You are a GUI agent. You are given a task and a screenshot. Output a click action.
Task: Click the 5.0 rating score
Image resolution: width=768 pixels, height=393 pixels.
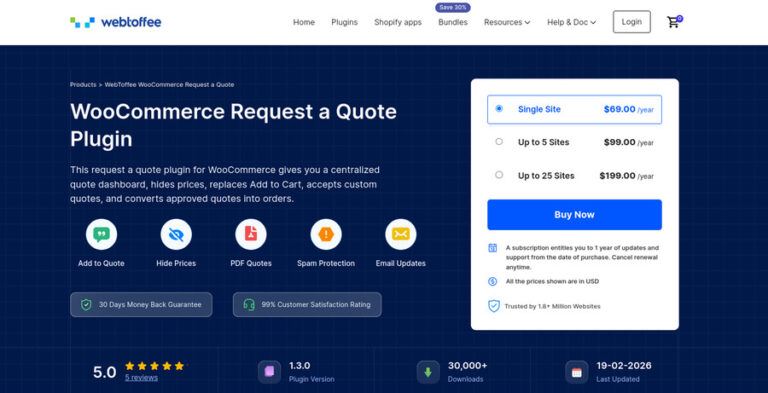pyautogui.click(x=105, y=372)
